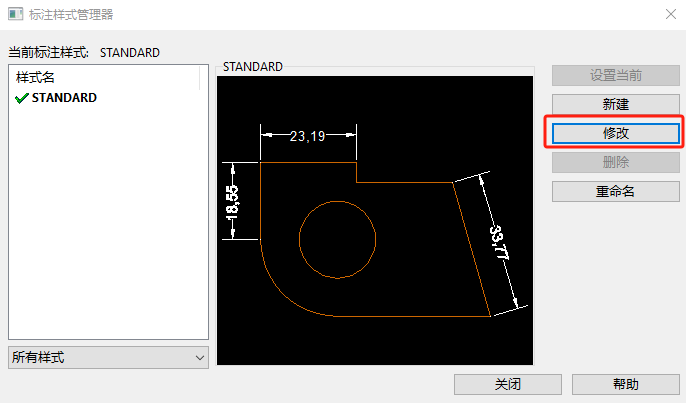Close the 标注样式管理器 dialog window
Viewport: 686px width, 403px height.
coord(671,14)
